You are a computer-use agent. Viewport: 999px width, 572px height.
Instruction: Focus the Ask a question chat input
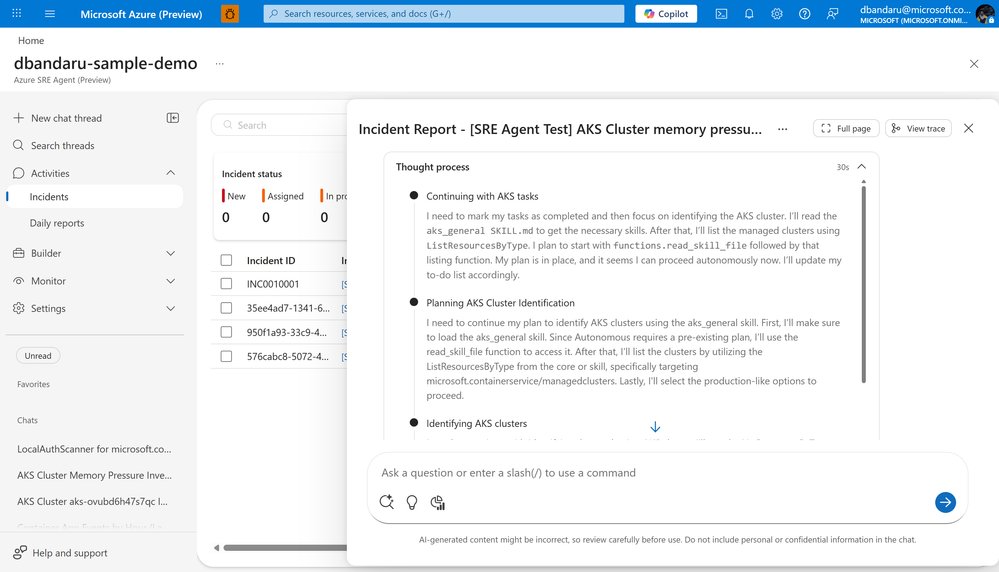[666, 473]
